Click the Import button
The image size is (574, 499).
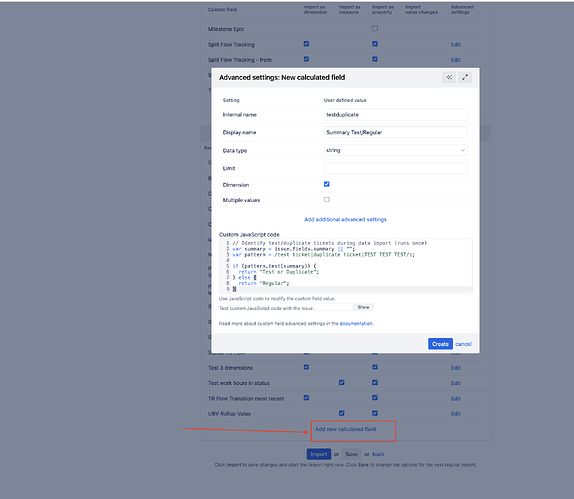click(x=318, y=454)
